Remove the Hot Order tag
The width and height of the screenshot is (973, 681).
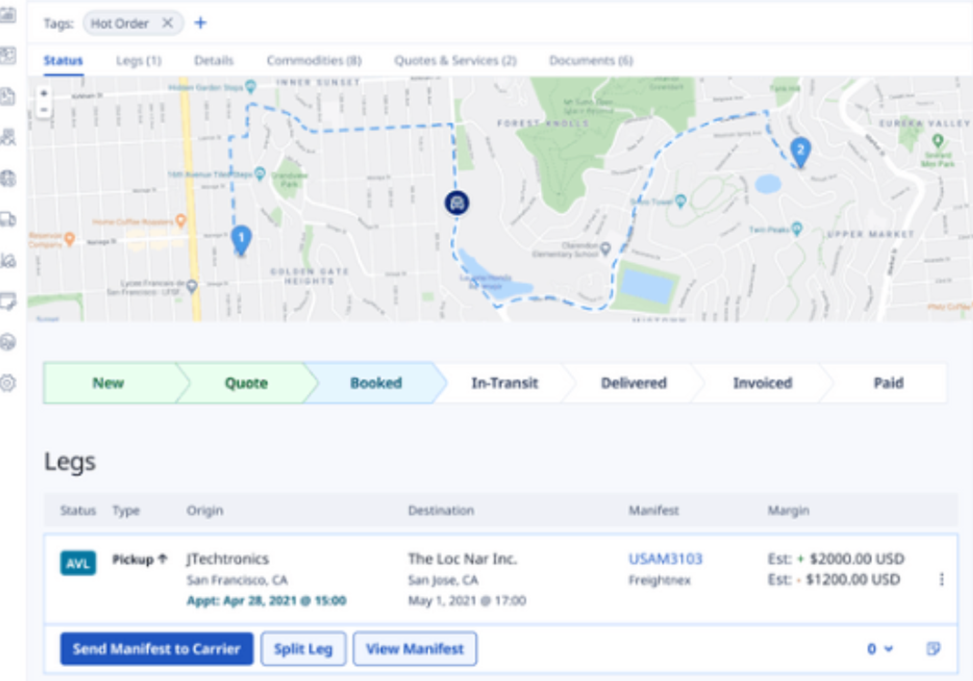click(x=167, y=23)
